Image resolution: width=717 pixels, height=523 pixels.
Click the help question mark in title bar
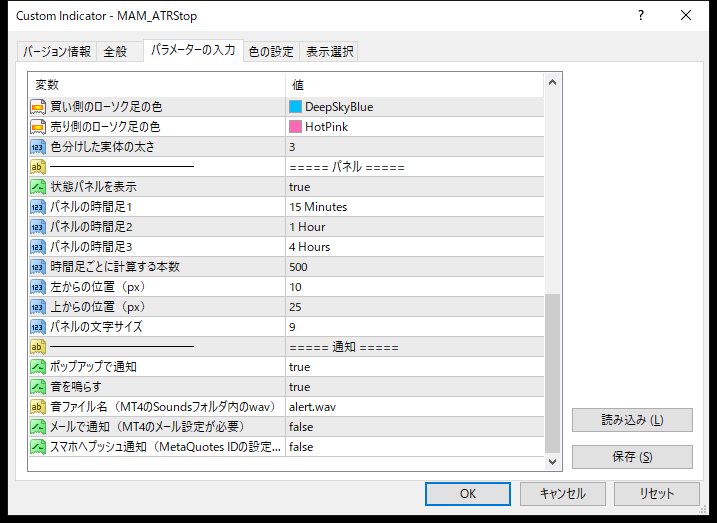[641, 16]
